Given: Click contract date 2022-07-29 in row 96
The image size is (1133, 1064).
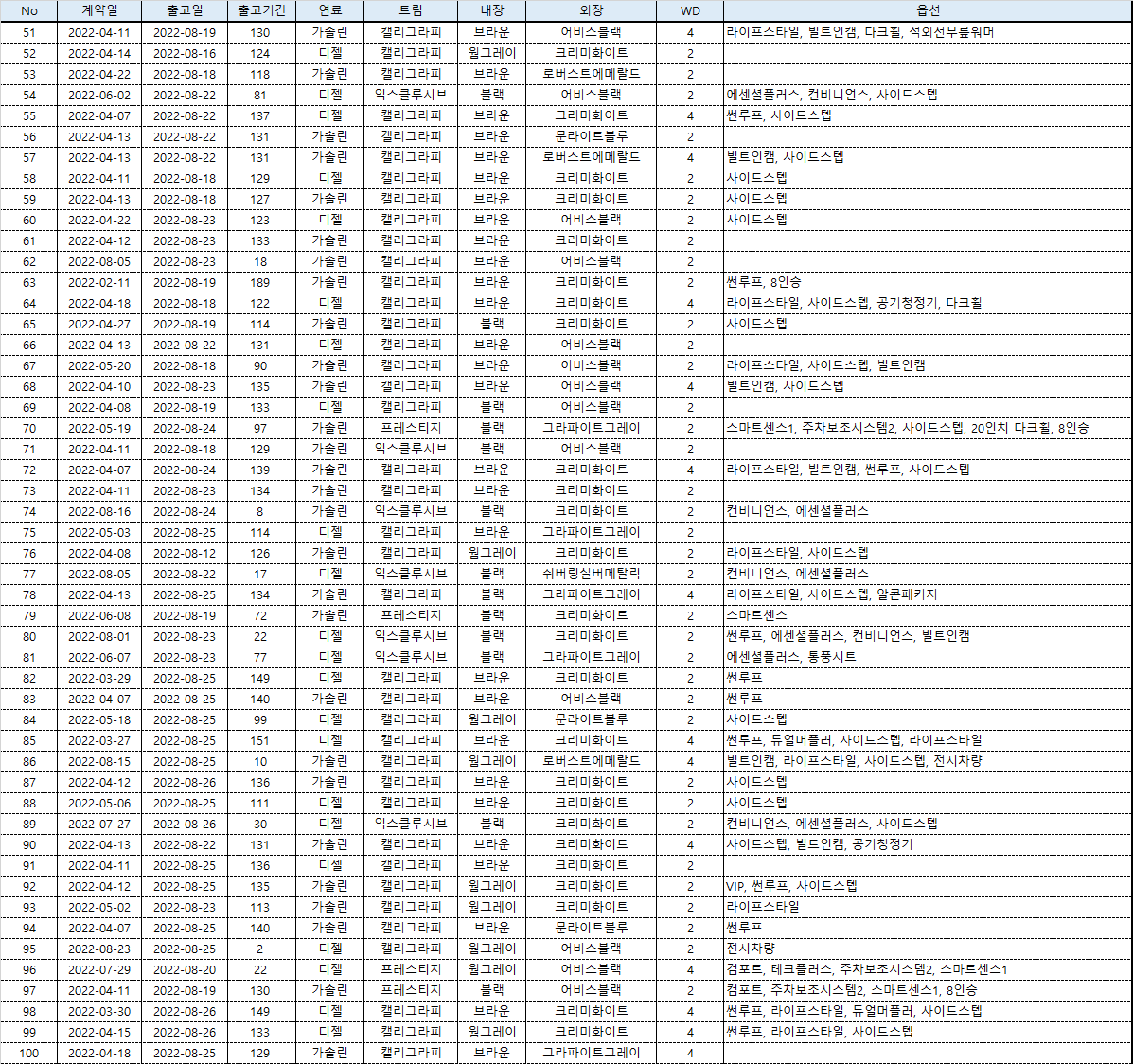Looking at the screenshot, I should click(99, 970).
